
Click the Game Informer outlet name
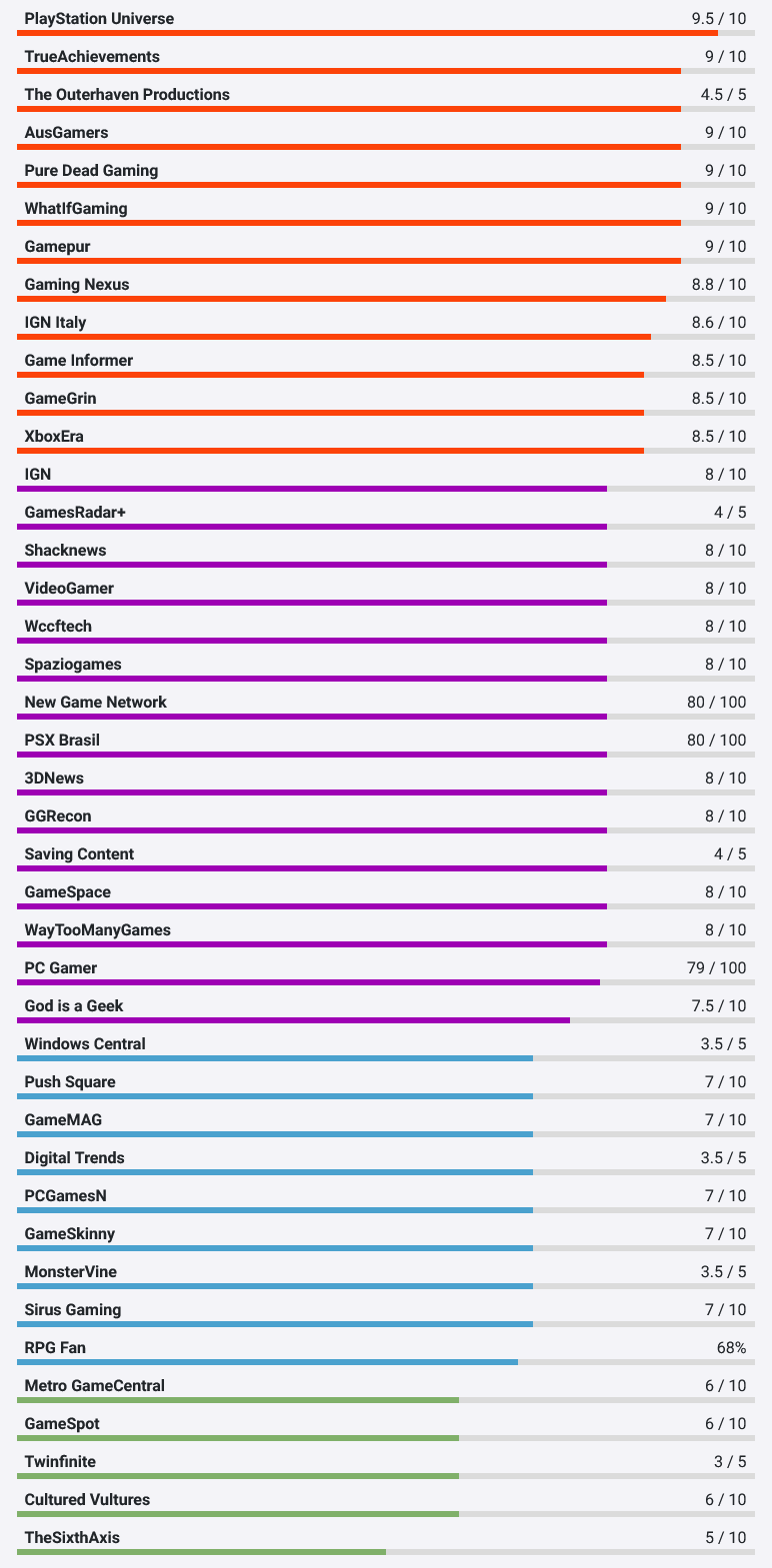pos(78,361)
